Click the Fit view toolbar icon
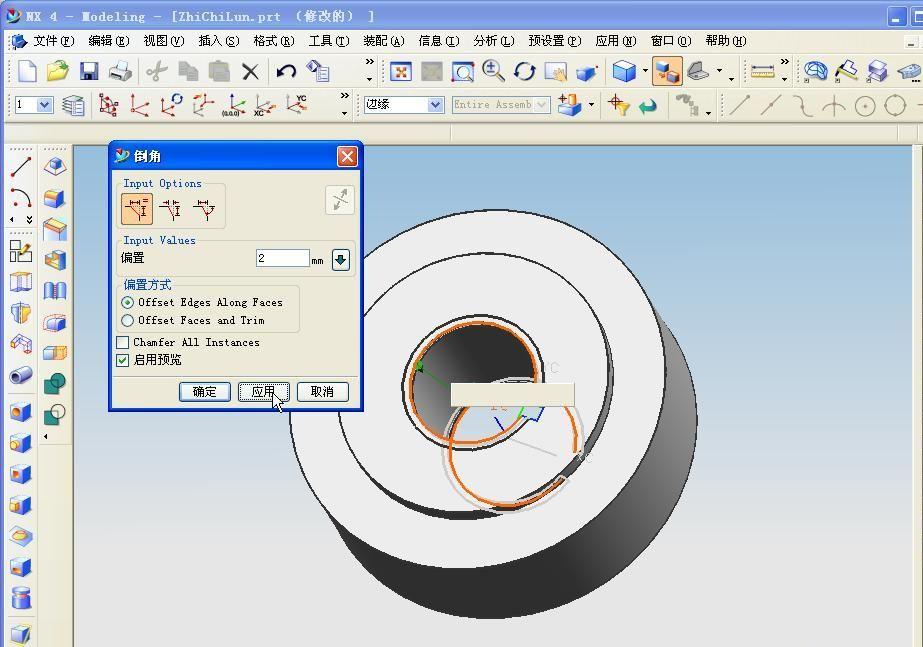The height and width of the screenshot is (647, 923). coord(401,71)
